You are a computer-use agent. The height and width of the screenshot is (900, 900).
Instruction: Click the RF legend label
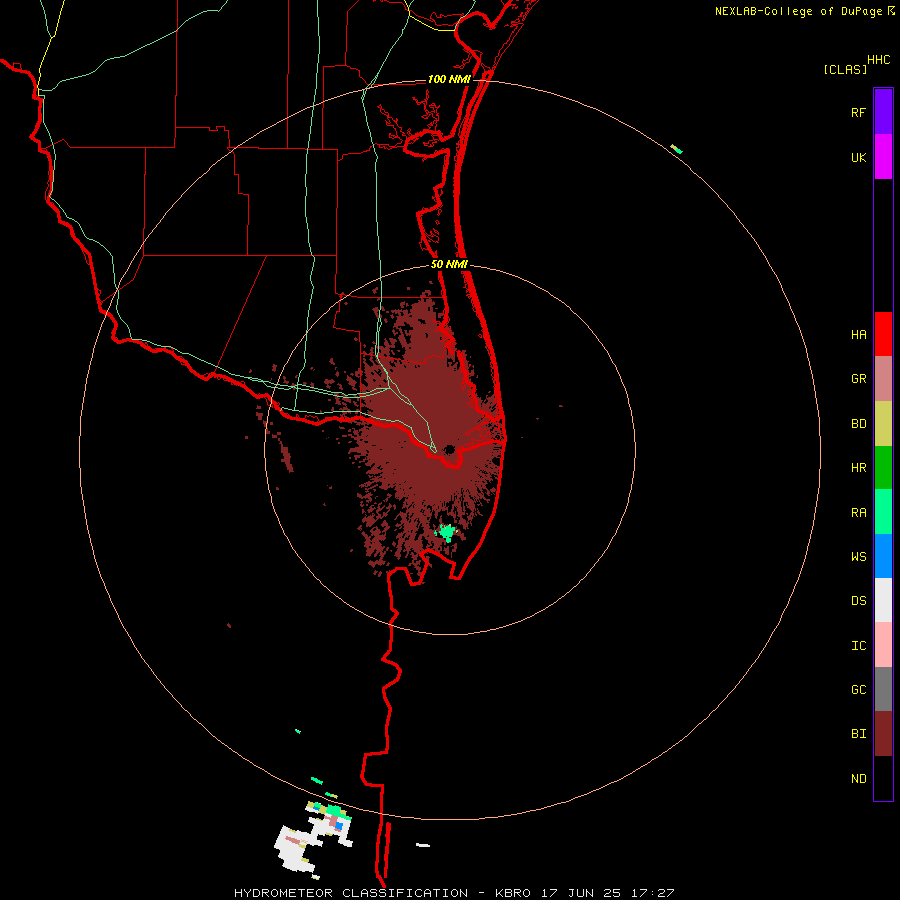coord(858,112)
